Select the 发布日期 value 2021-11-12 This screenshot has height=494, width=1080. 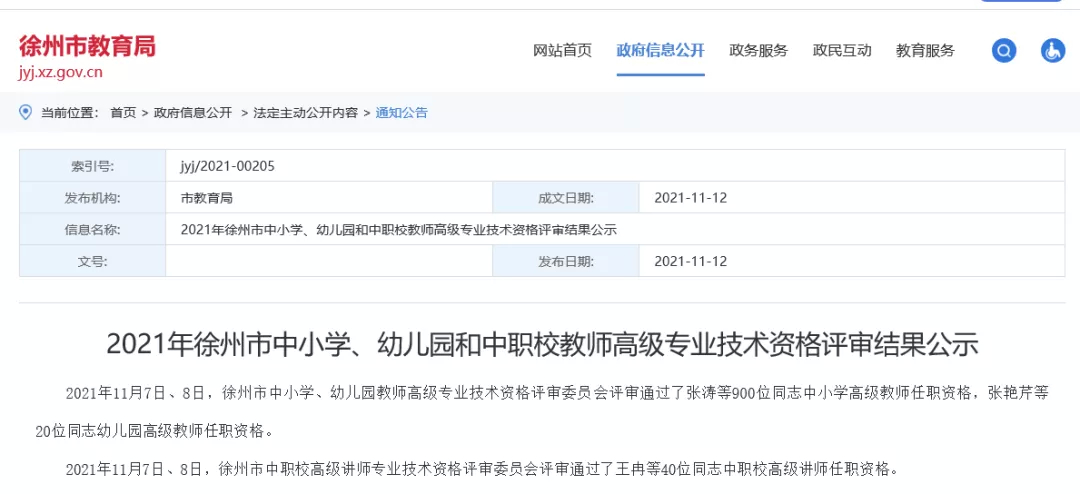(690, 261)
